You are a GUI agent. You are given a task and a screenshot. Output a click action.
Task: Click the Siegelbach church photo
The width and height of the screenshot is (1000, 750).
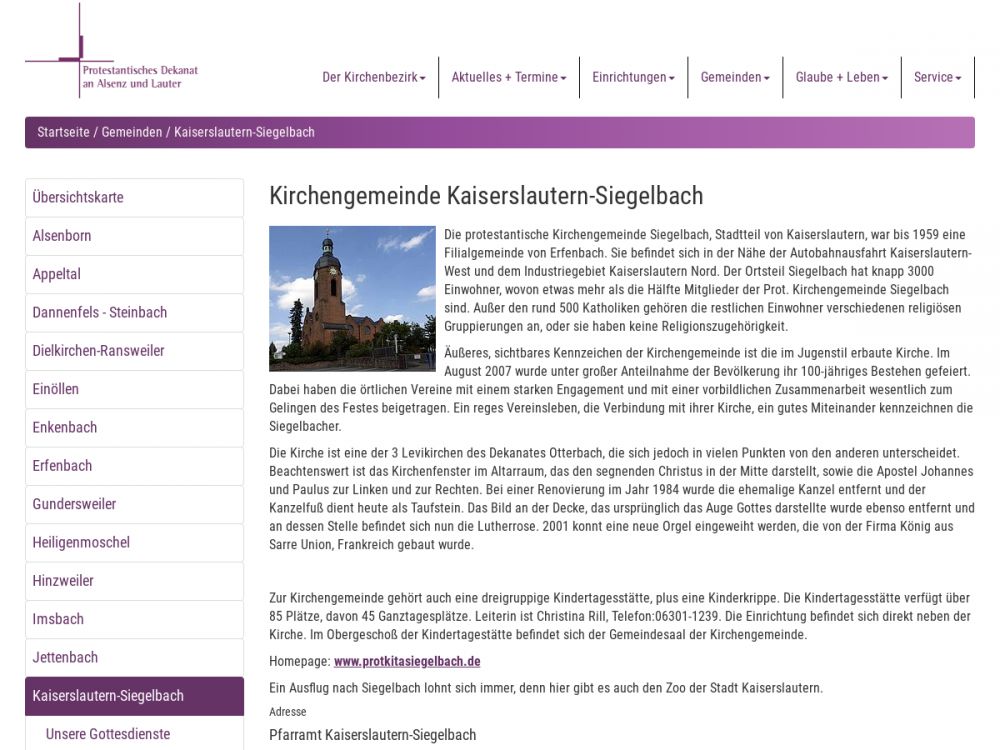[352, 298]
